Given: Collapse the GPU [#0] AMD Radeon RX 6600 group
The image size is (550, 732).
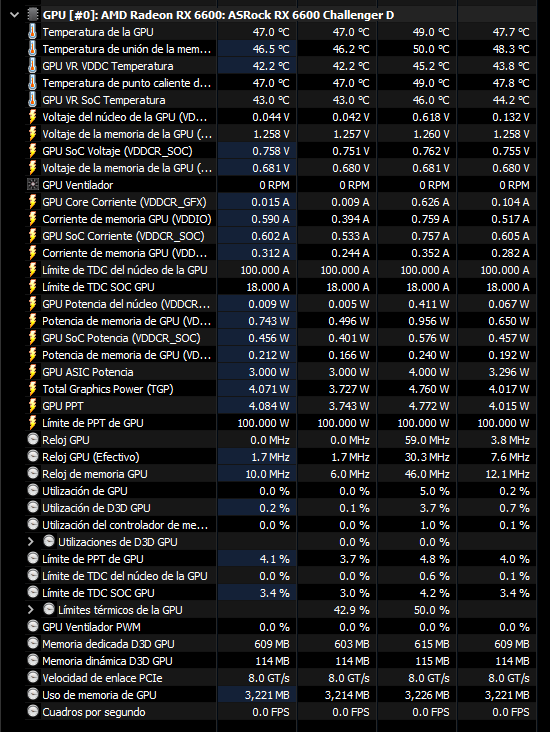Looking at the screenshot, I should [14, 15].
